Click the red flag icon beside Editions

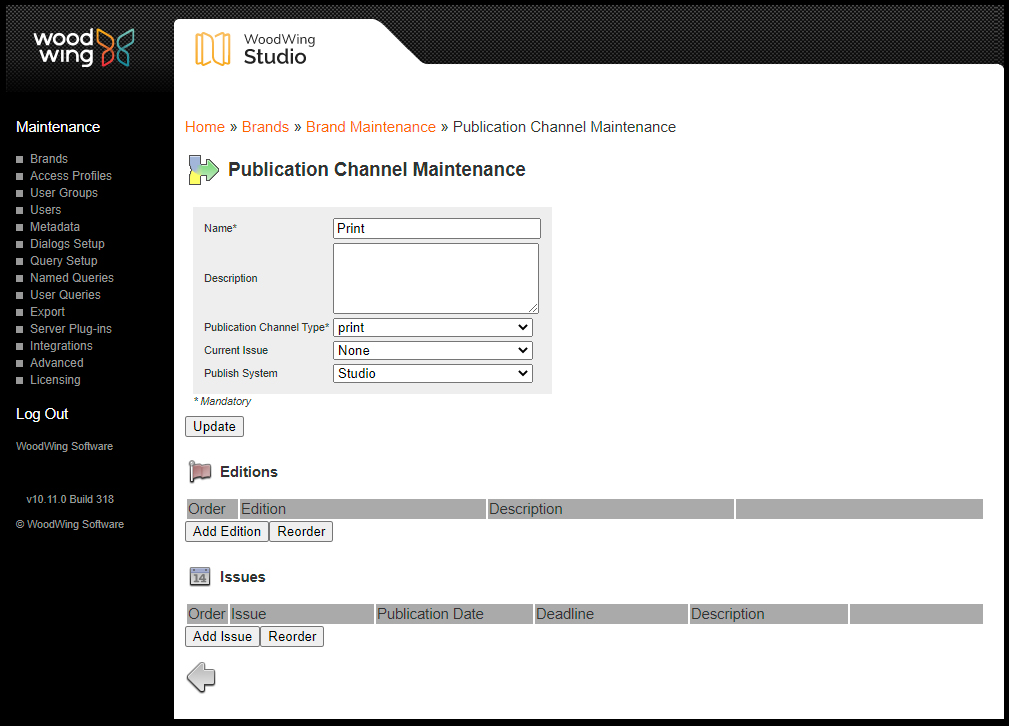[199, 471]
